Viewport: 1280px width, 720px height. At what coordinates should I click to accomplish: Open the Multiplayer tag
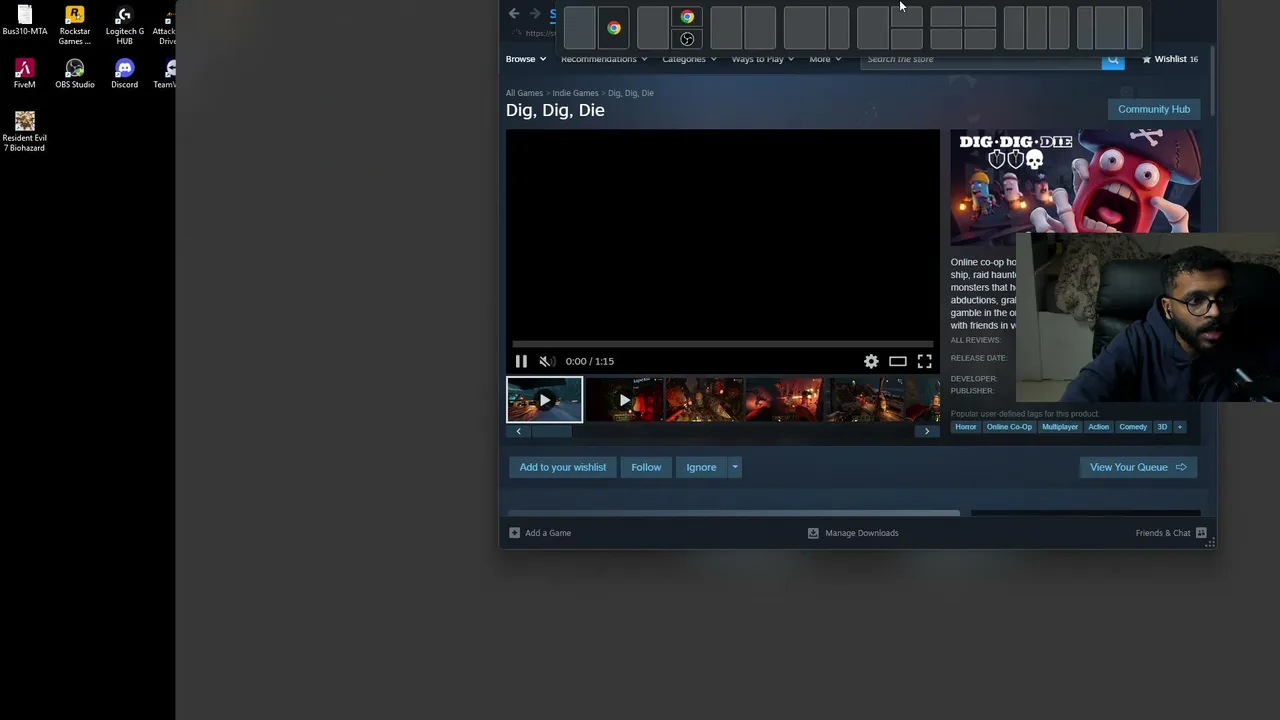pyautogui.click(x=1060, y=427)
